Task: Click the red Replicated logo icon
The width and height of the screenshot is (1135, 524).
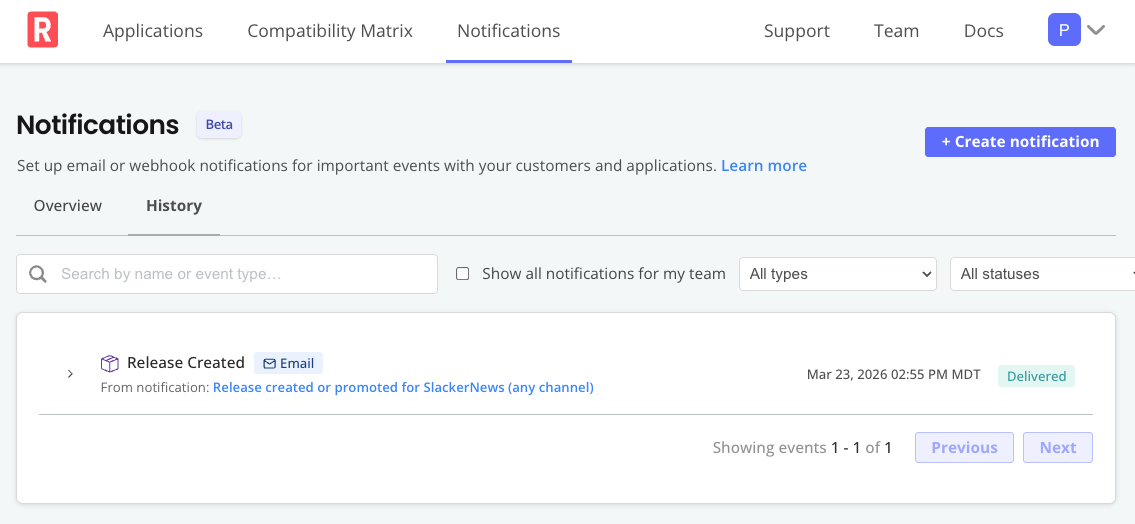Action: click(42, 31)
